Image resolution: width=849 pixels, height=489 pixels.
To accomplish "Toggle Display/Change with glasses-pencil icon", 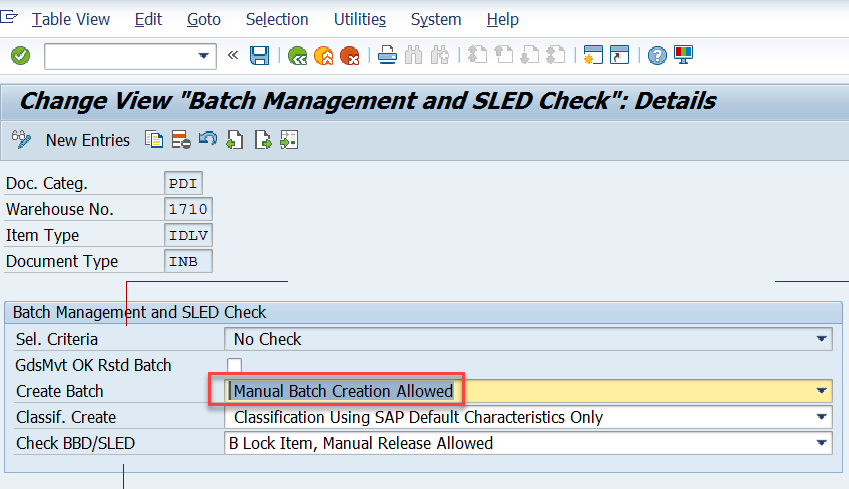I will (x=22, y=140).
